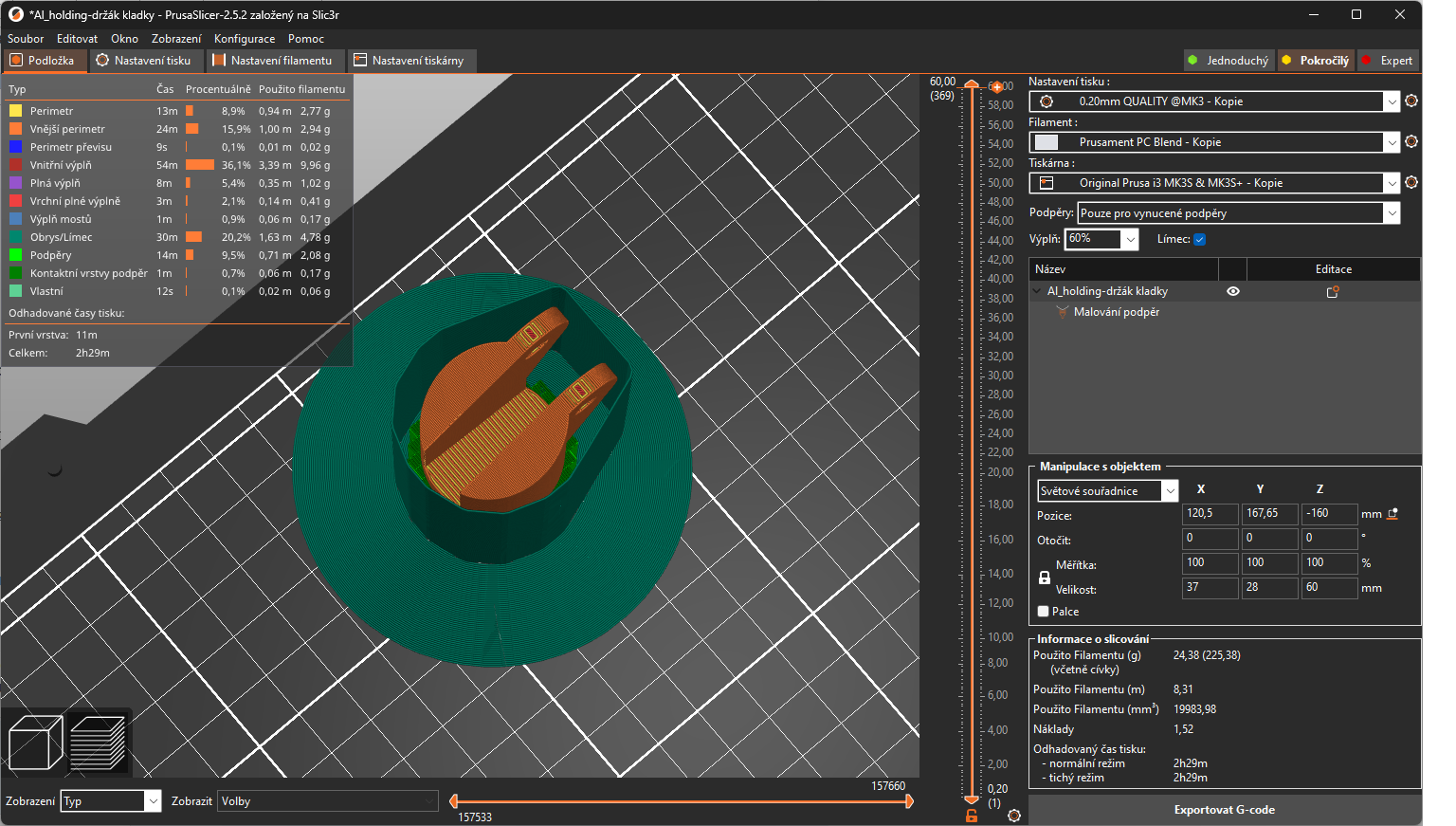Toggle the scale proportions lock icon
This screenshot has height=826, width=1456.
click(x=1045, y=578)
